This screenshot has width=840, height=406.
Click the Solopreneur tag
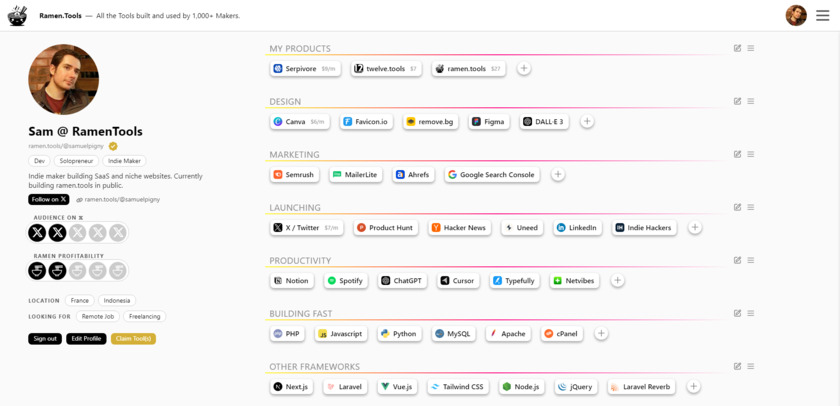(76, 161)
